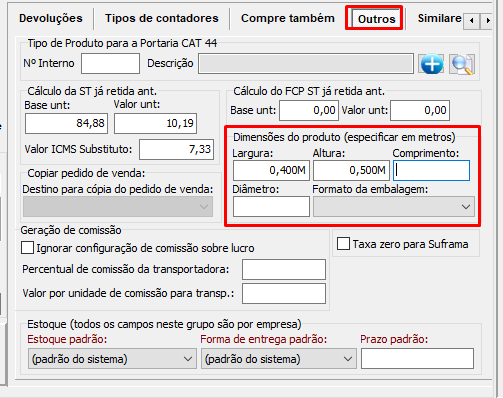The image size is (503, 398).
Task: Click the Altura field
Action: 351,170
